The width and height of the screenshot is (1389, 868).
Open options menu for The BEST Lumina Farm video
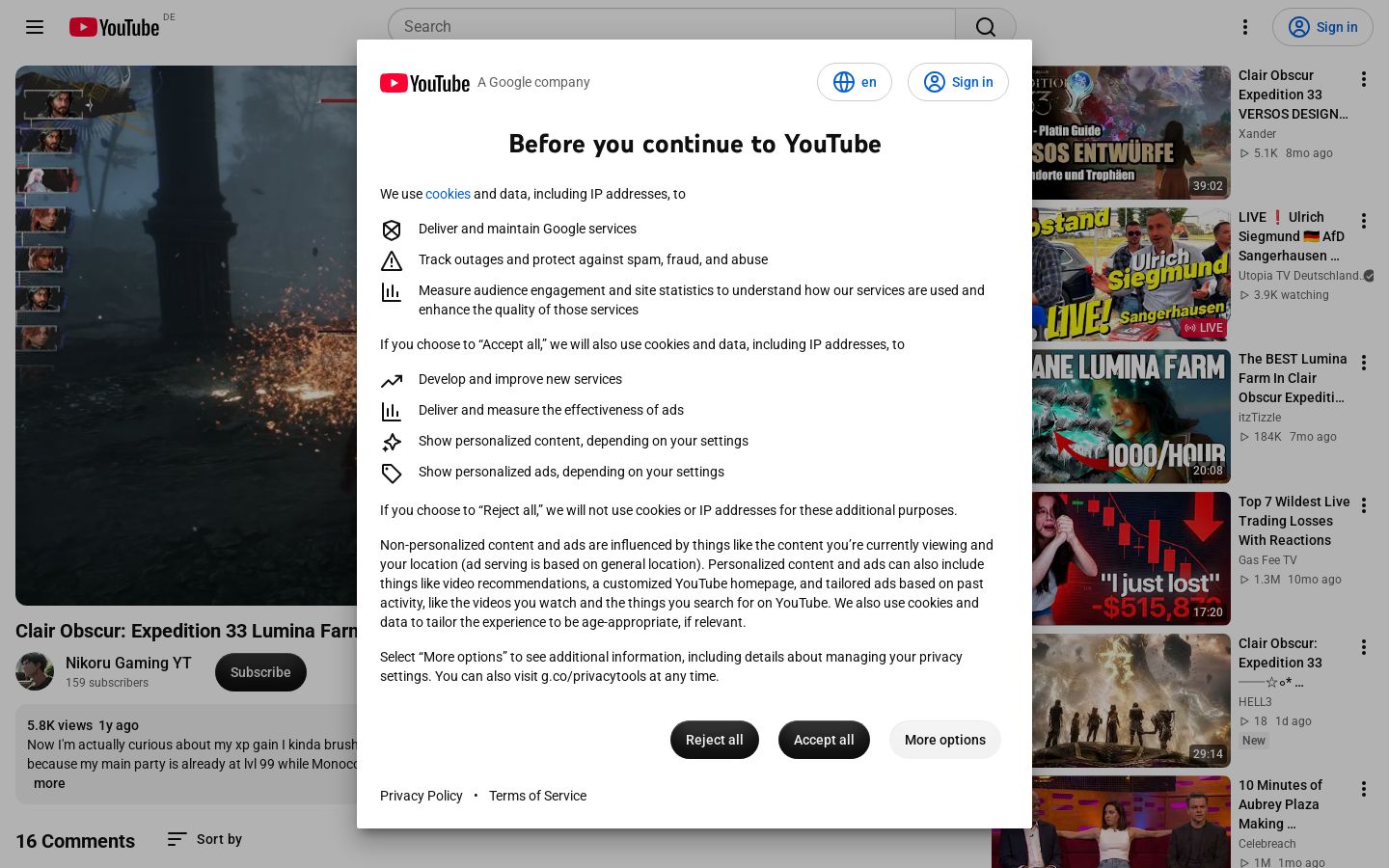coord(1364,363)
